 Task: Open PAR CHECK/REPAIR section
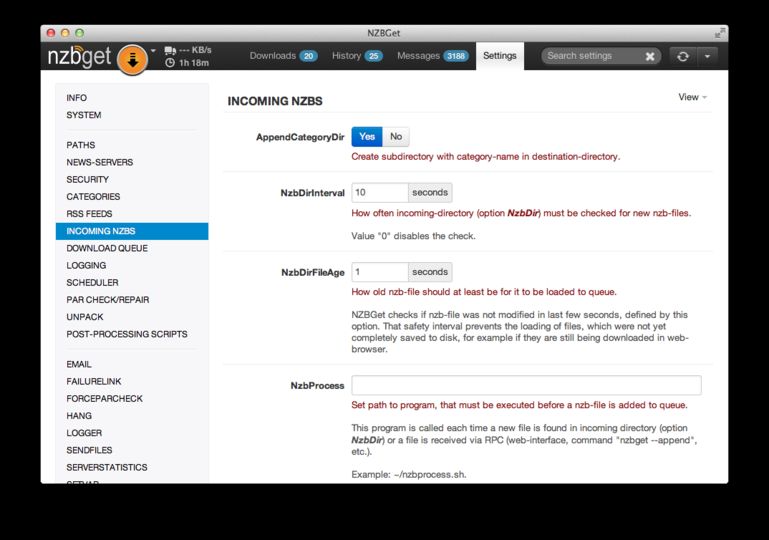coord(108,300)
